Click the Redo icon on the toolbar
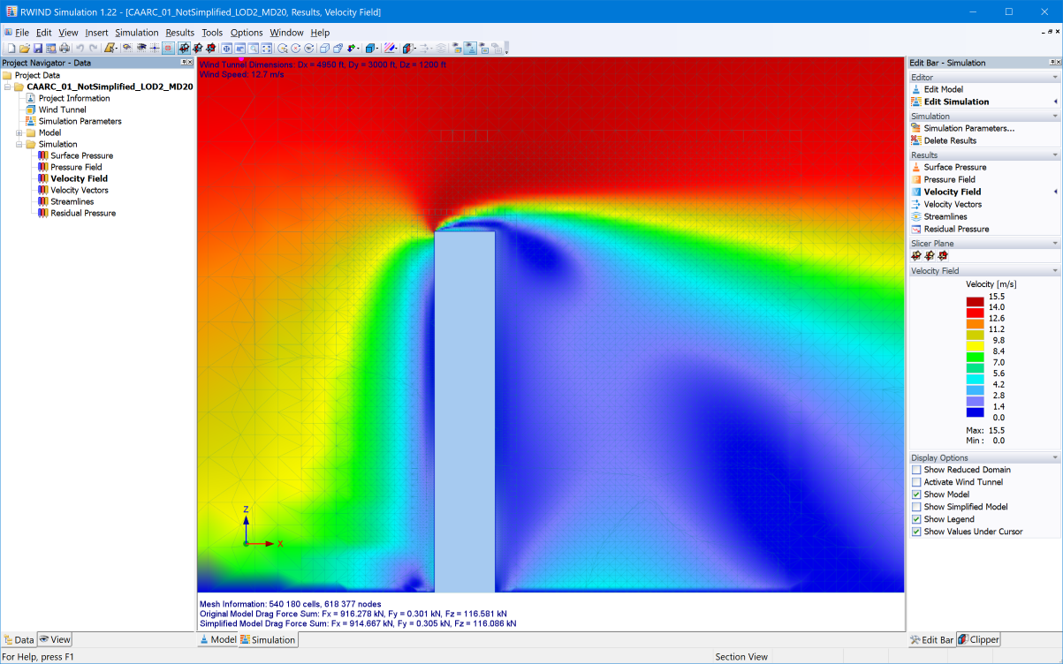This screenshot has width=1063, height=664. [93, 48]
